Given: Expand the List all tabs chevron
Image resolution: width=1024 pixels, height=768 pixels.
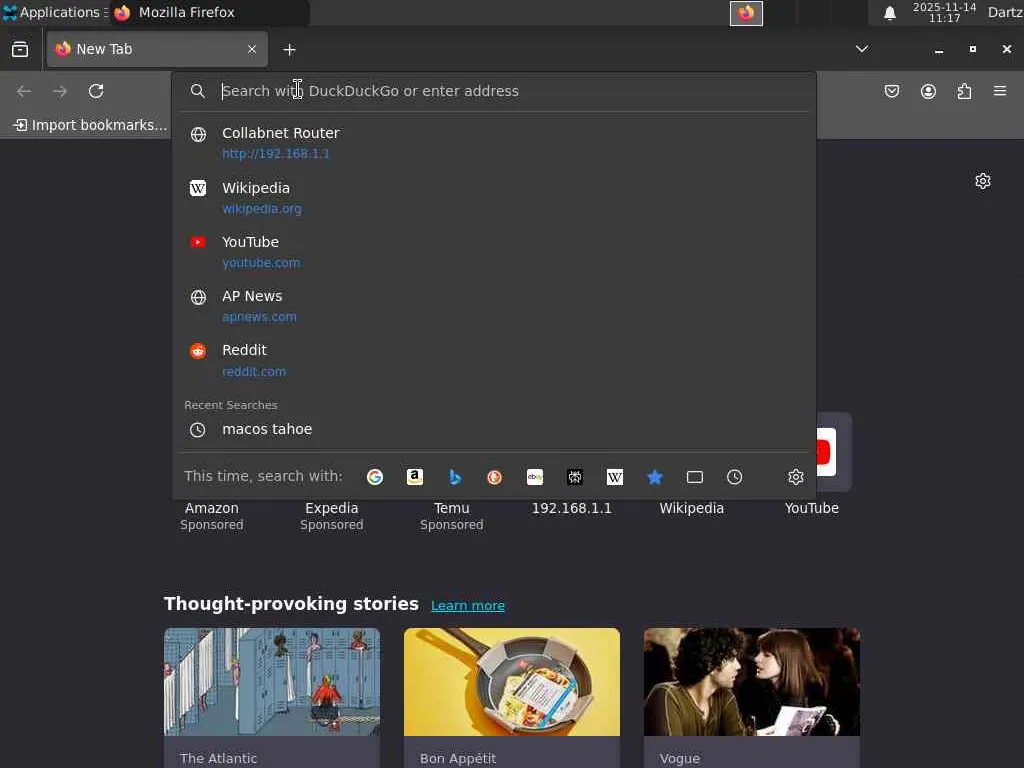Looking at the screenshot, I should [862, 49].
